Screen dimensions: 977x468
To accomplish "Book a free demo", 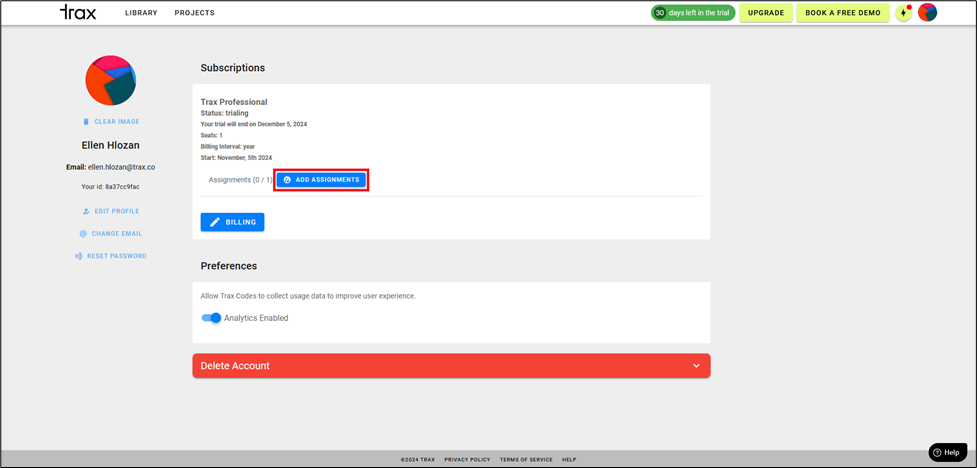I will click(x=843, y=12).
